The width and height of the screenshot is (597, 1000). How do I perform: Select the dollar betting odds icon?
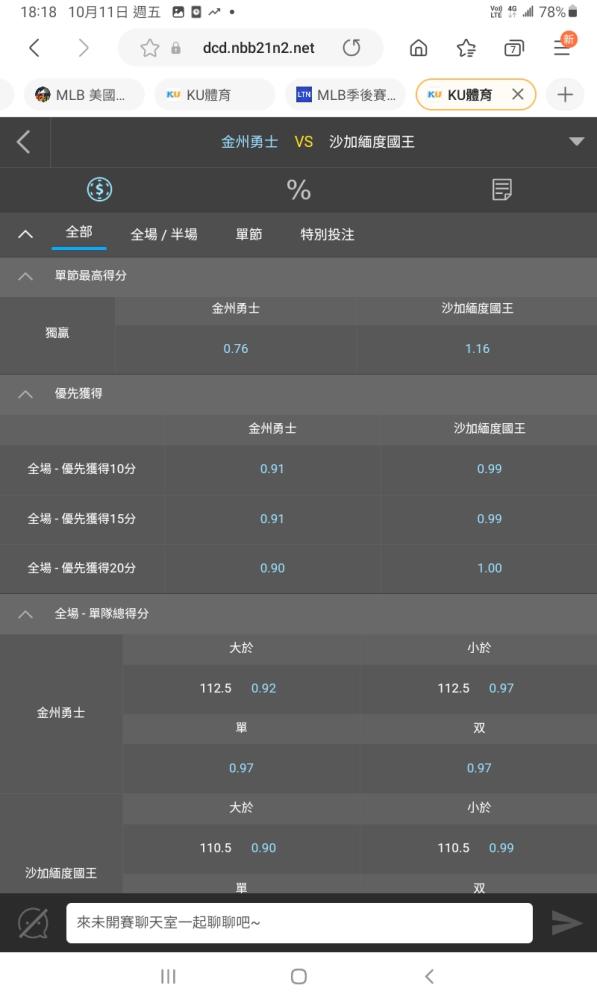pos(100,189)
